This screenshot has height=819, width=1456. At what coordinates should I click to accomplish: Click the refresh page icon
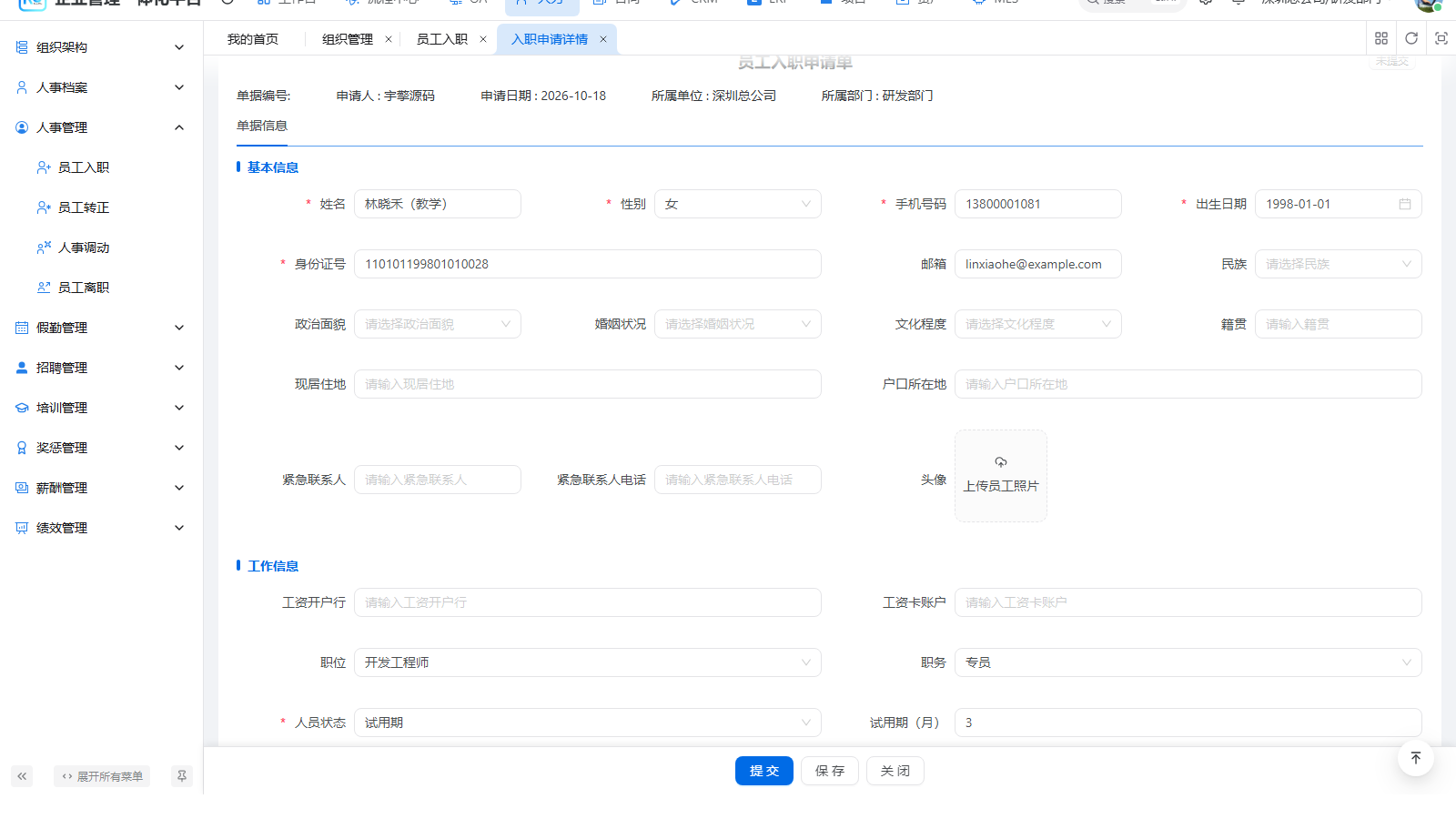1411,38
